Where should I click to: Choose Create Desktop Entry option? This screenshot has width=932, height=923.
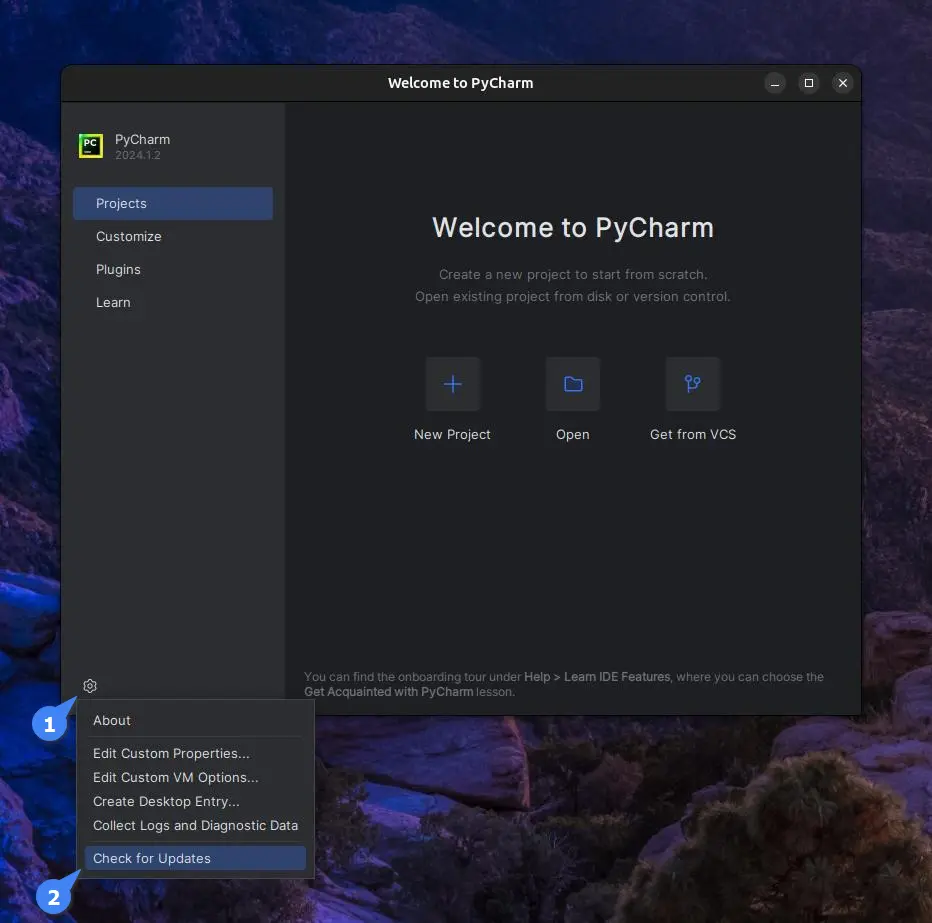pyautogui.click(x=195, y=801)
